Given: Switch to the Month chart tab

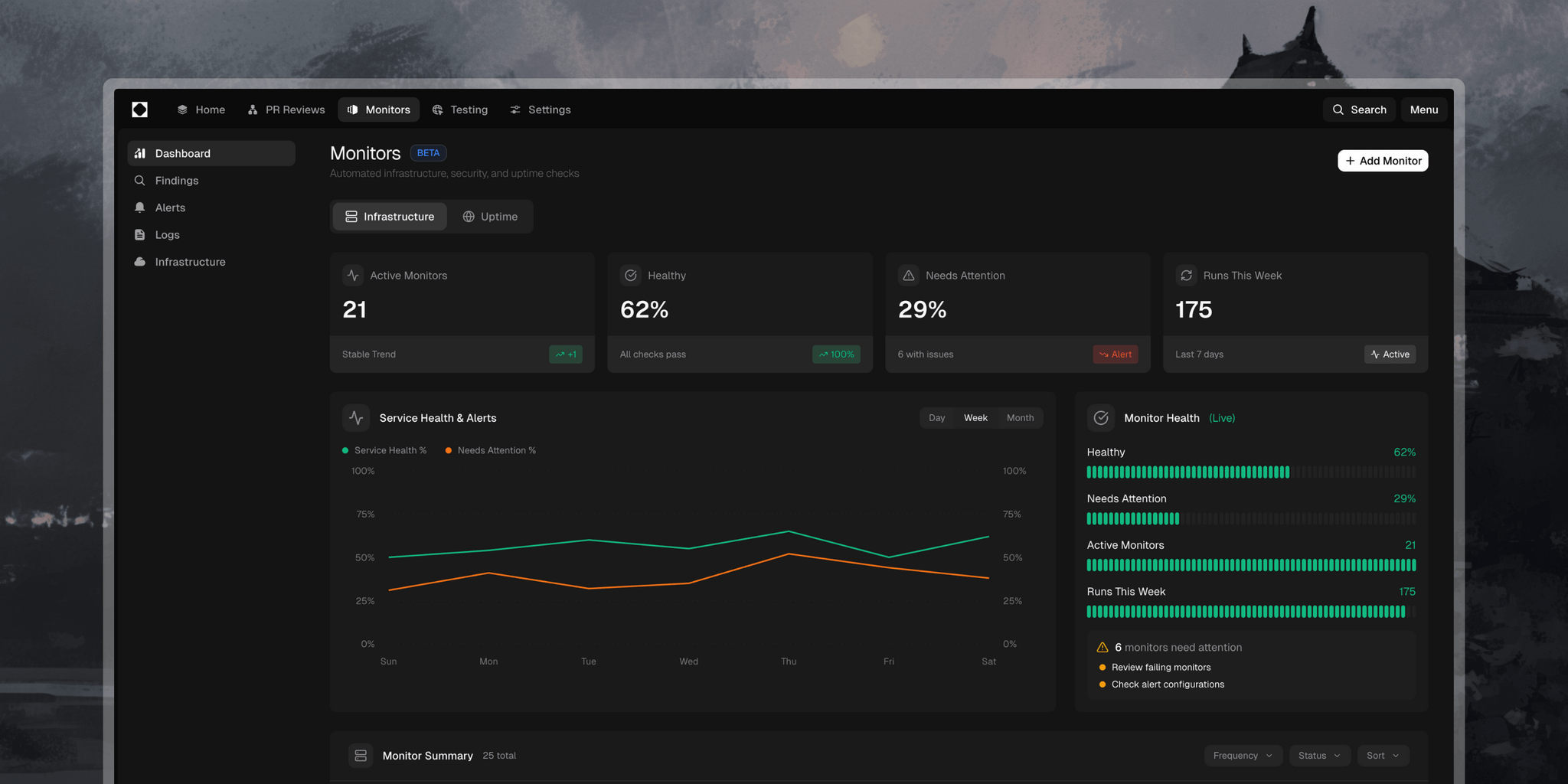Looking at the screenshot, I should tap(1020, 417).
